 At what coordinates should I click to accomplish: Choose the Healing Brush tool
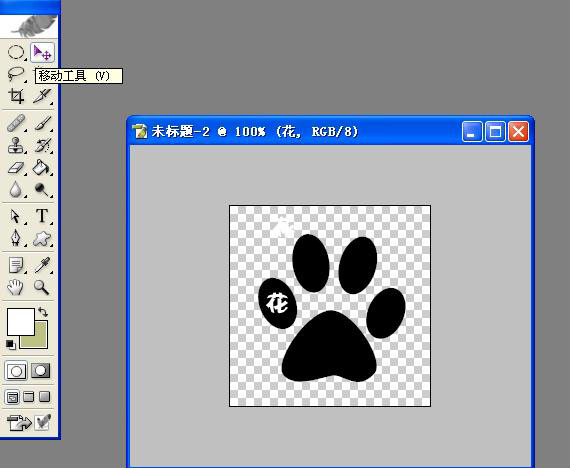(x=16, y=123)
